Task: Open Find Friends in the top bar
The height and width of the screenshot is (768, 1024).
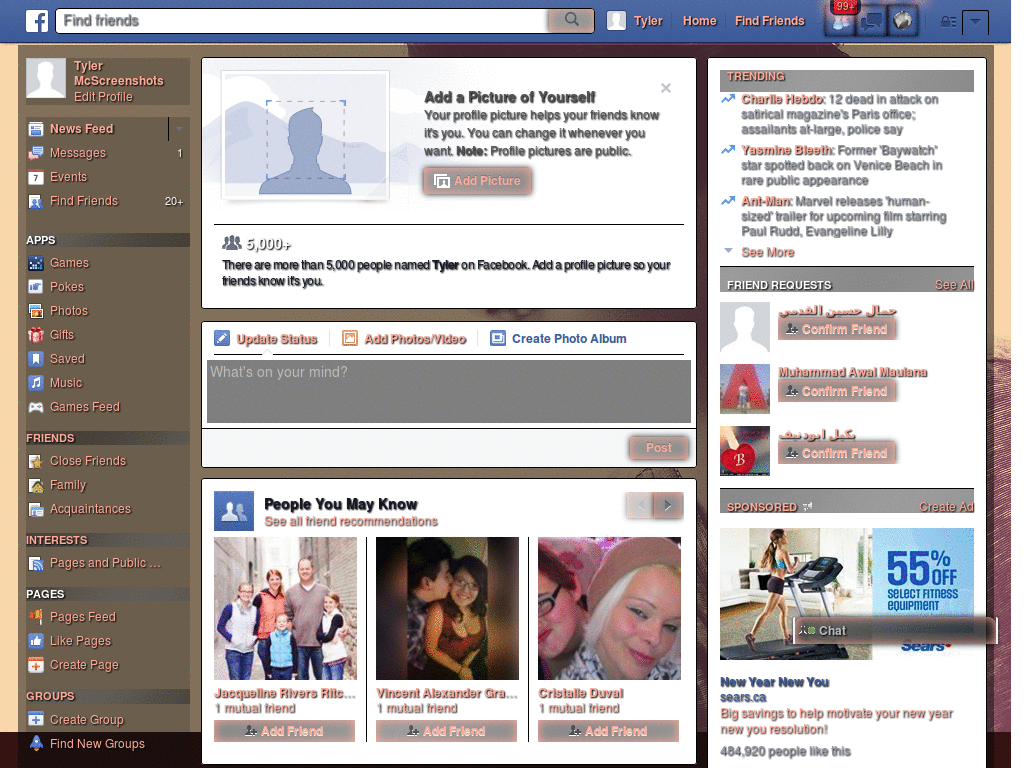Action: pos(769,21)
